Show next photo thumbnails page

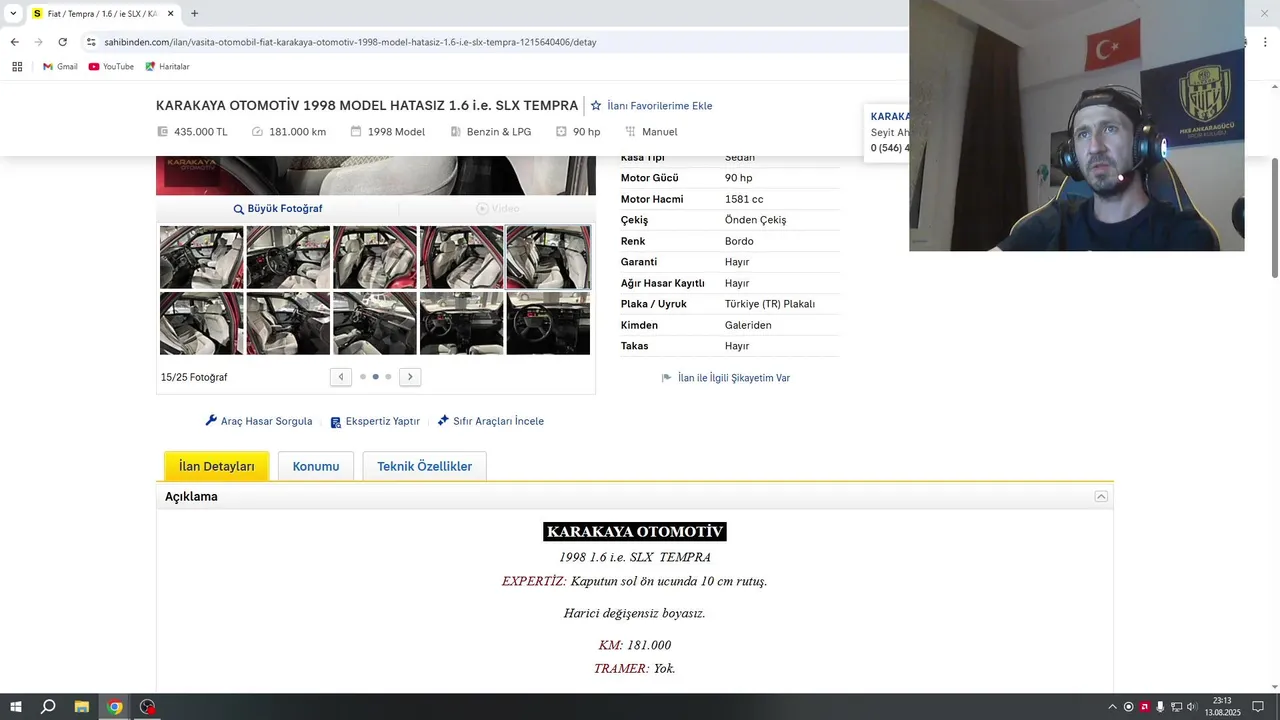(410, 377)
